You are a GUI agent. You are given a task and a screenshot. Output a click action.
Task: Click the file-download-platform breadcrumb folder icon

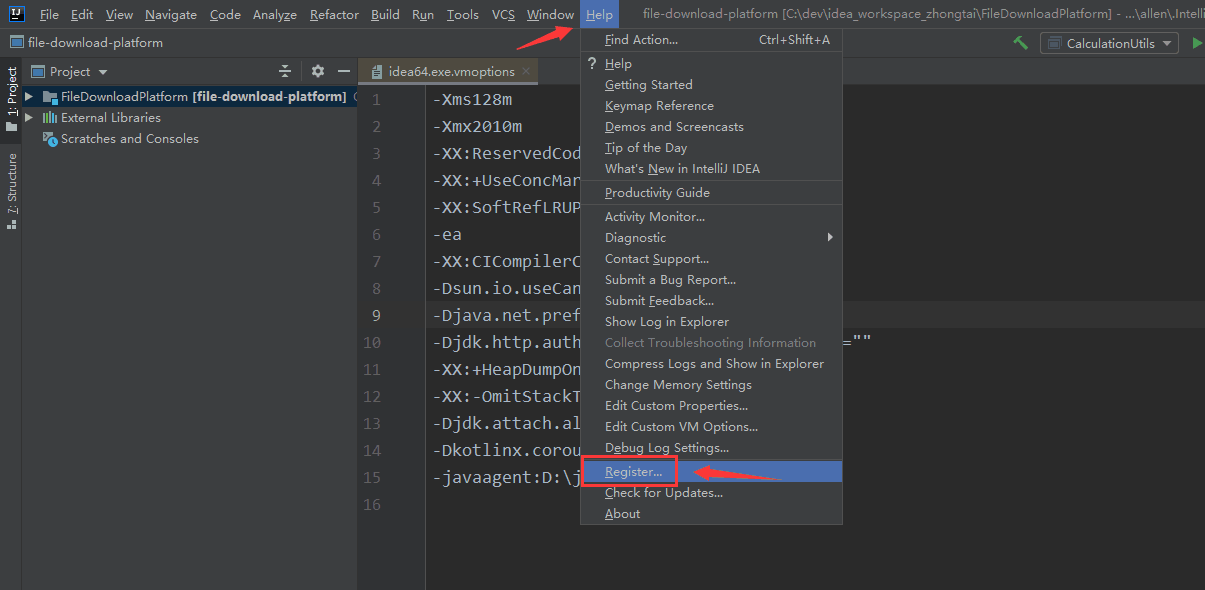pyautogui.click(x=16, y=43)
